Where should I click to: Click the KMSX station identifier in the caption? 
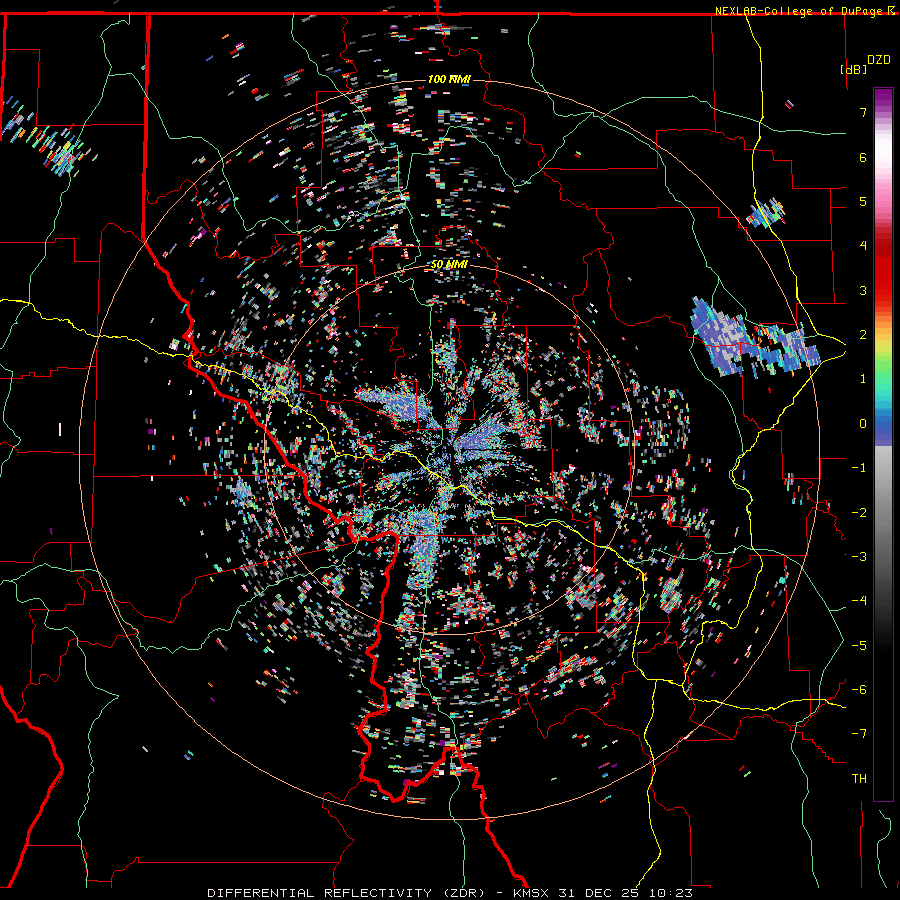pos(533,893)
